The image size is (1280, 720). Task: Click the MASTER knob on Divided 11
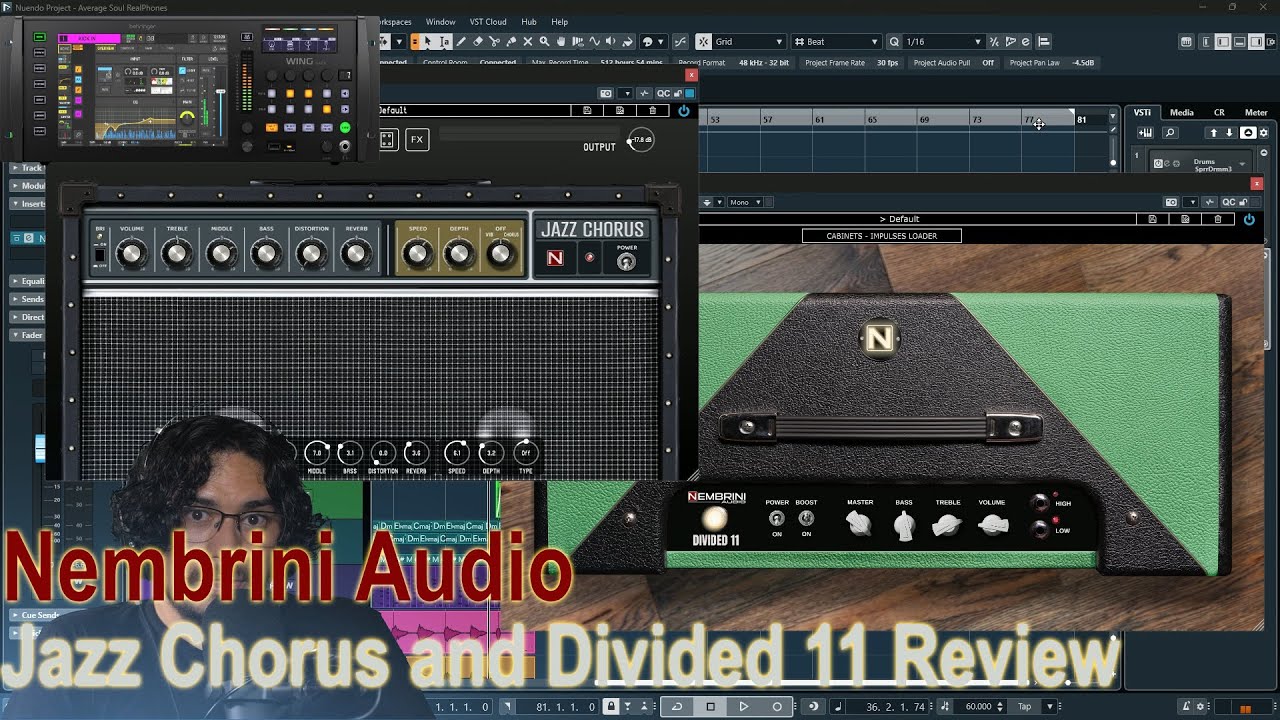click(x=860, y=523)
